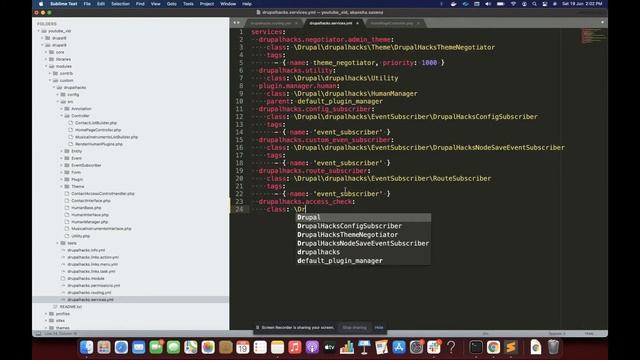Open Calendar showing 19 in dock
Screen dimensions: 640x360
click(242, 347)
